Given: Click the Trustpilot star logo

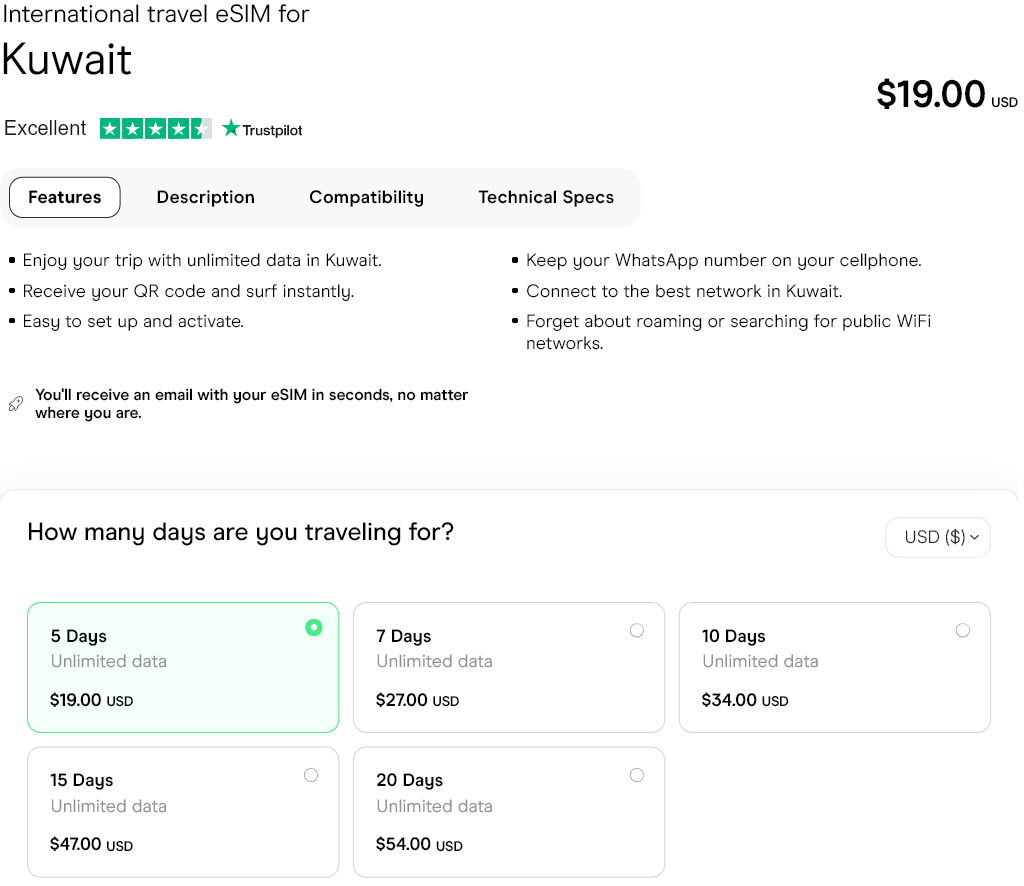Looking at the screenshot, I should (262, 129).
